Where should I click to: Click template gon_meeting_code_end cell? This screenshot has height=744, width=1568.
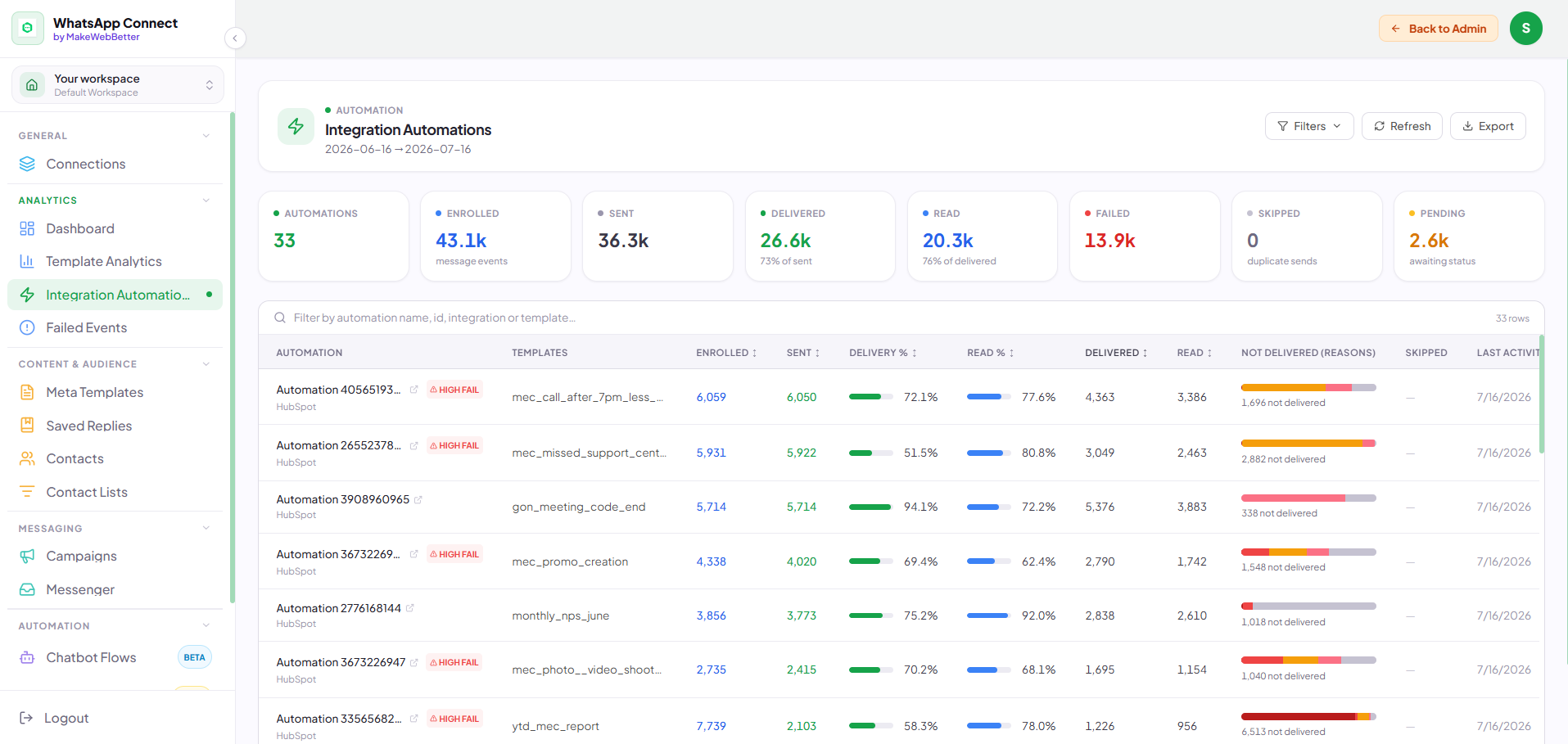coord(578,507)
